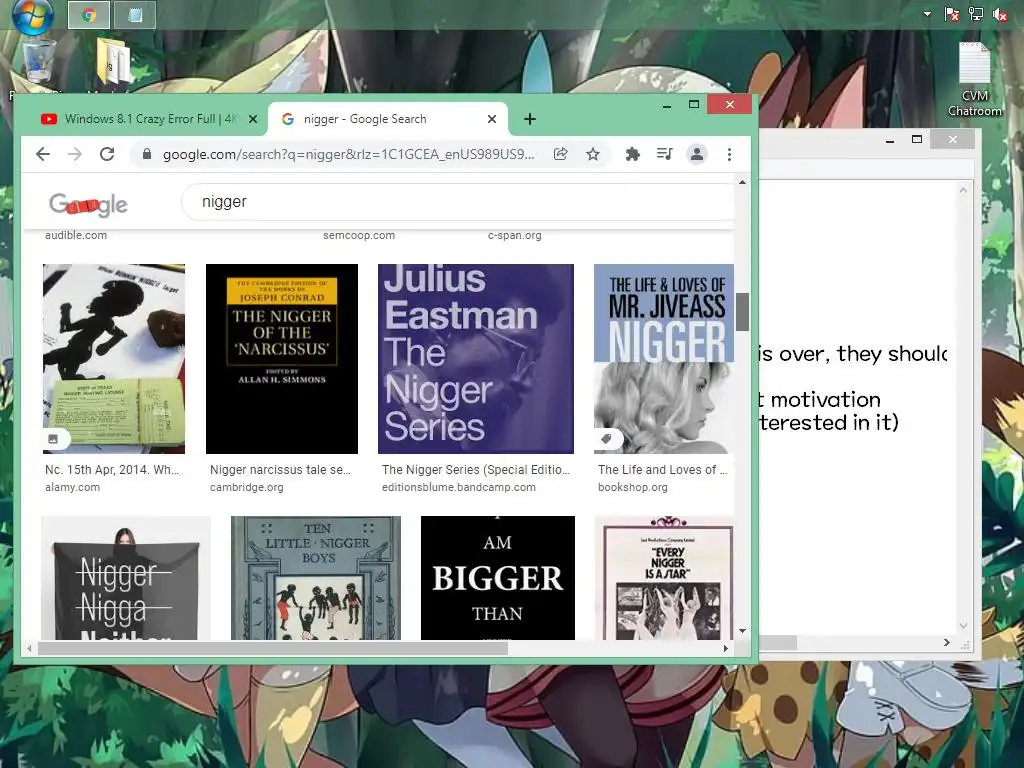Open the Windows Start orb
Image resolution: width=1024 pixels, height=768 pixels.
pos(33,16)
